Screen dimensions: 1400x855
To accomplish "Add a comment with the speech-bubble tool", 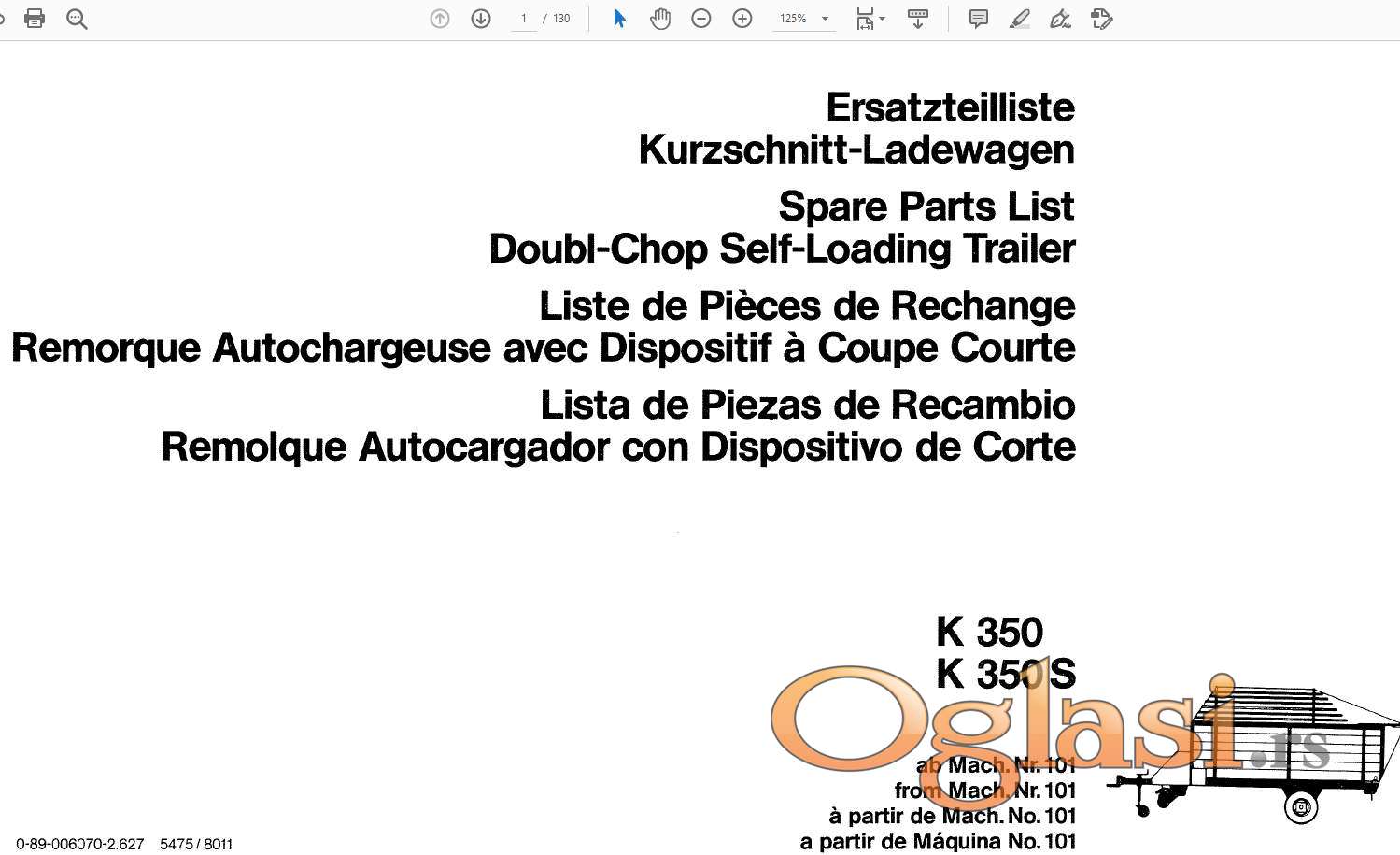I will [979, 19].
